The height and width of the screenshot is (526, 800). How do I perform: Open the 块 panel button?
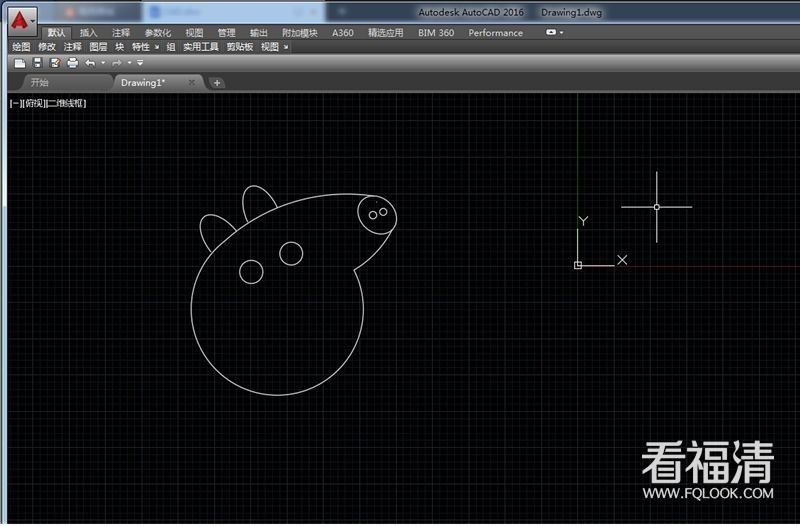[119, 47]
